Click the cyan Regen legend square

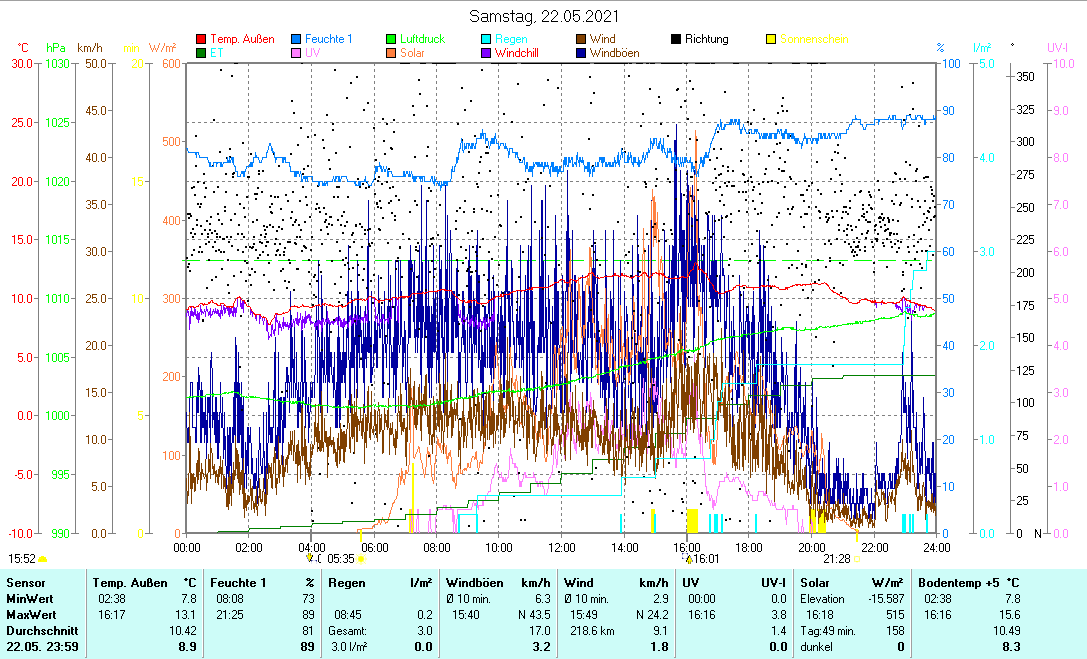[486, 39]
